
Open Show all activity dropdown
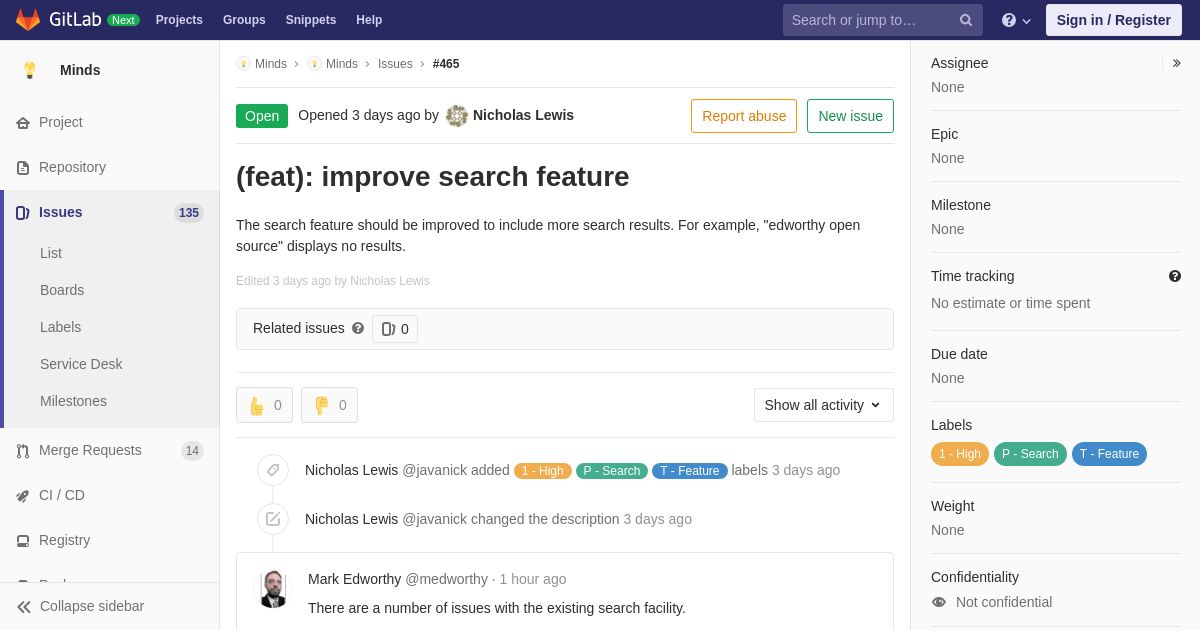[x=824, y=405]
